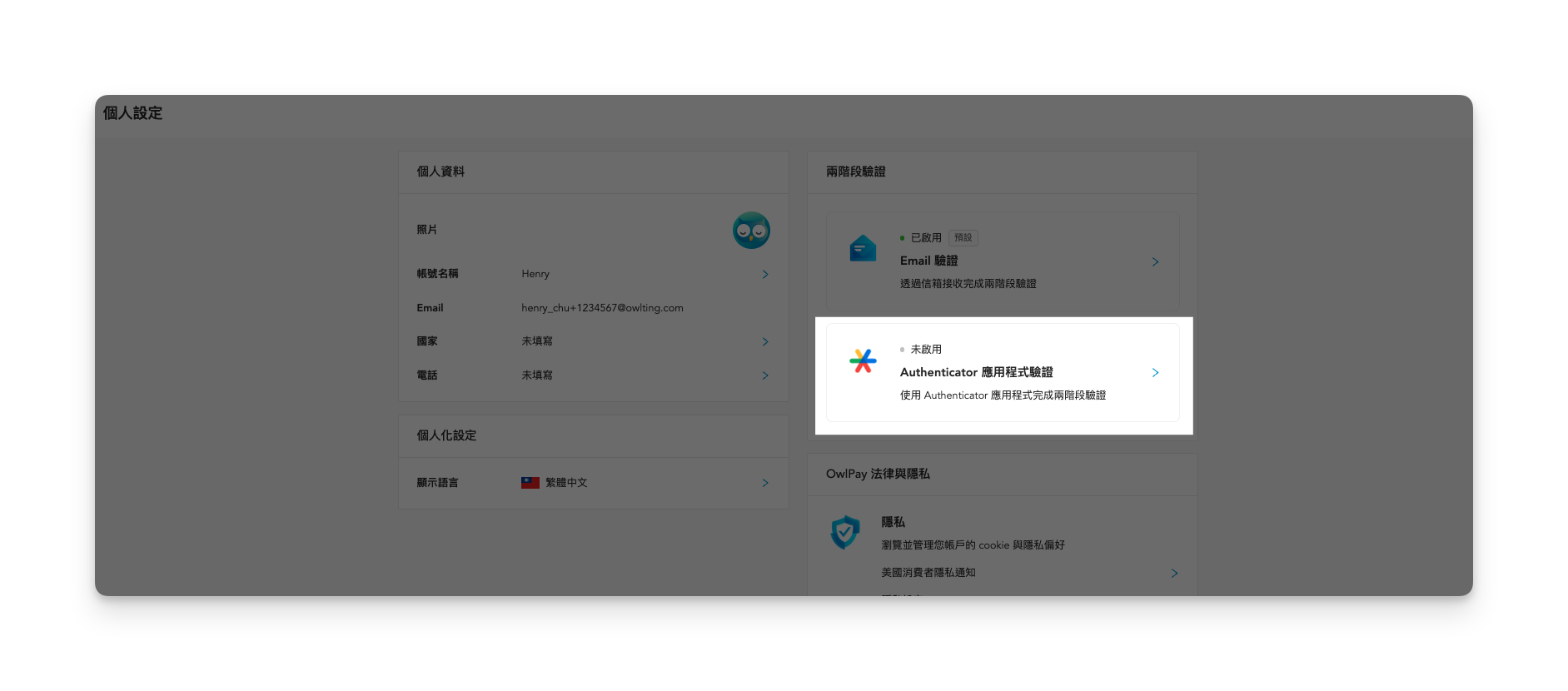This screenshot has height=691, width=1568.
Task: Click 瀏覽並管理您帳戶的 cookie 與隱私偏好 description
Action: (973, 545)
